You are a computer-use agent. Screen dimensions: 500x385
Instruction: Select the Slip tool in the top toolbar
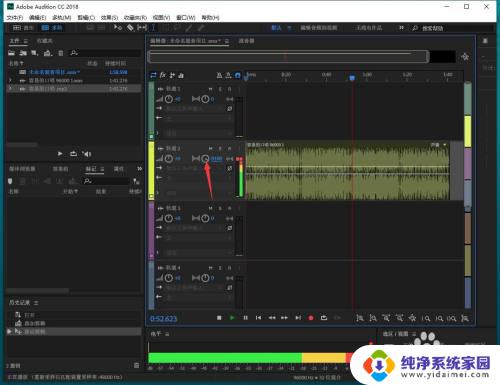[x=142, y=28]
